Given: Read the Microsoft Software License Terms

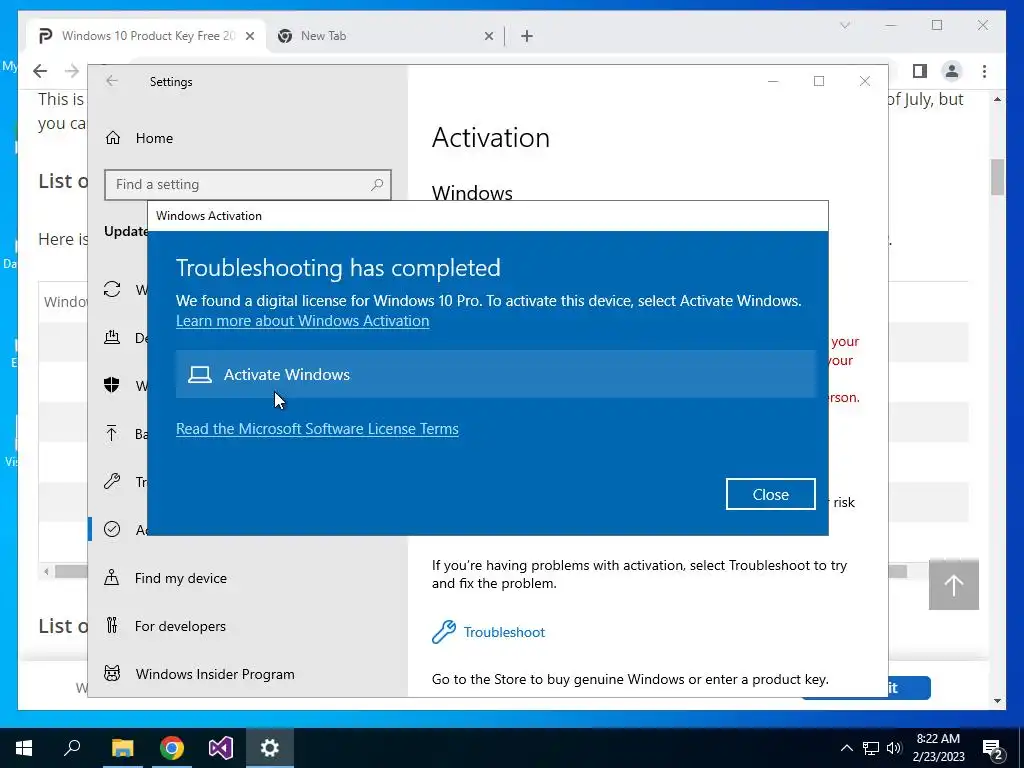Looking at the screenshot, I should (x=317, y=428).
